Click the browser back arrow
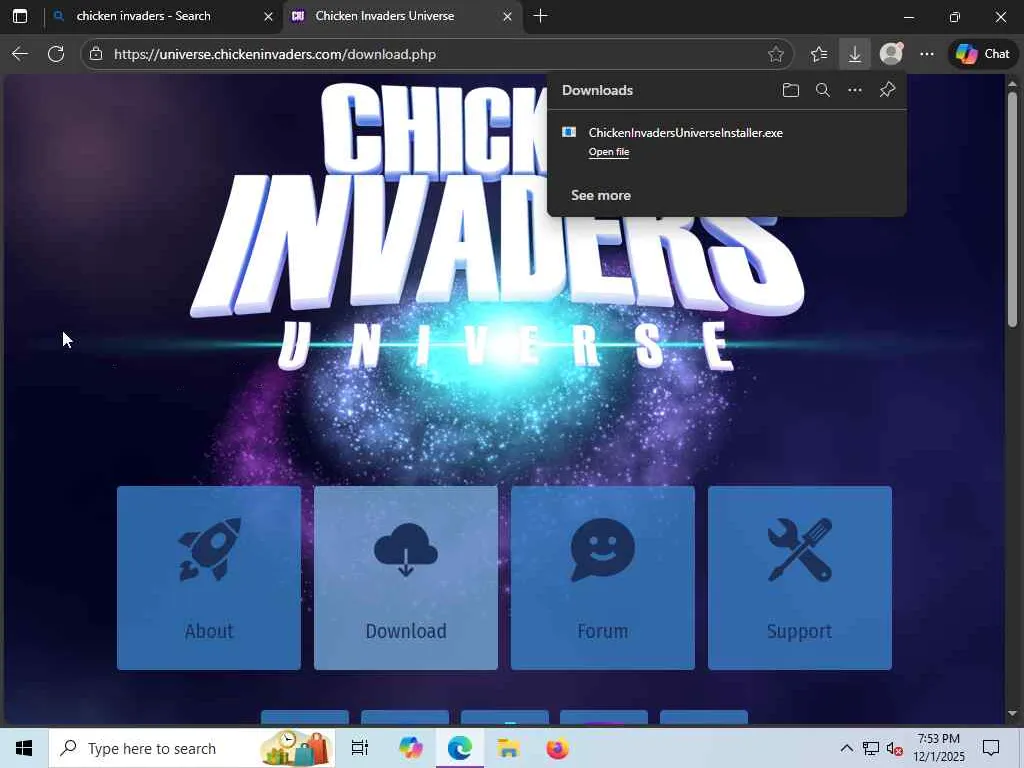Viewport: 1024px width, 768px height. [20, 54]
